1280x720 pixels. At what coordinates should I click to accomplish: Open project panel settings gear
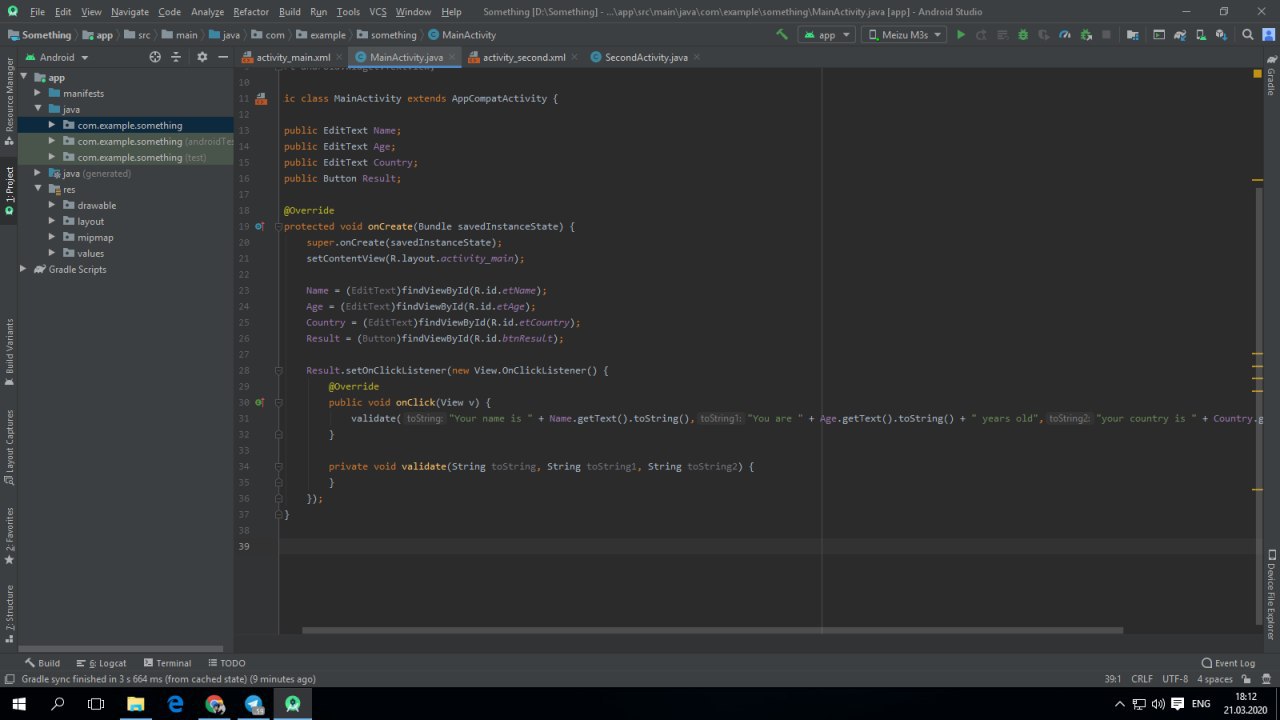point(202,57)
